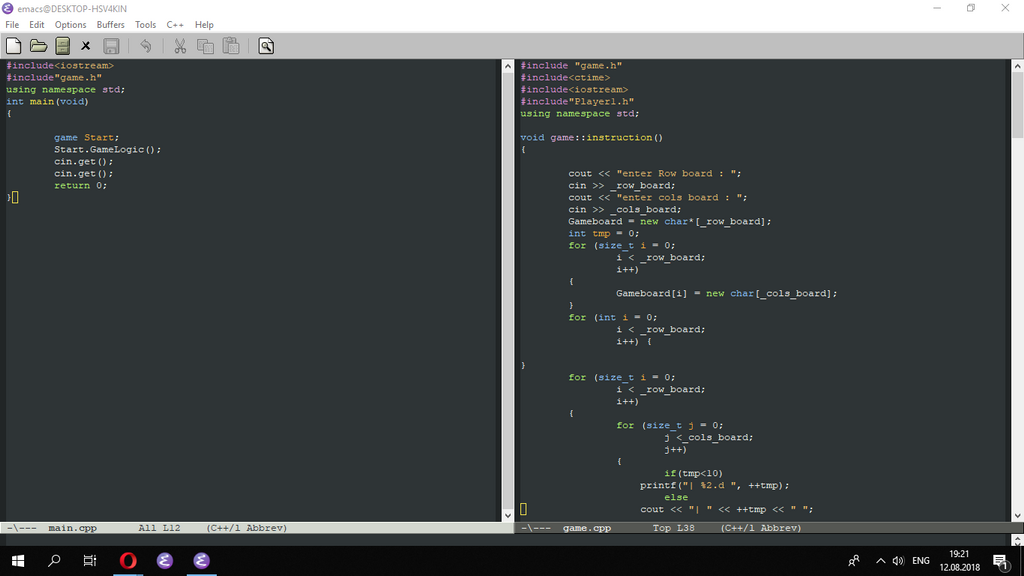1024x576 pixels.
Task: Open Windows search from the taskbar
Action: (54, 561)
